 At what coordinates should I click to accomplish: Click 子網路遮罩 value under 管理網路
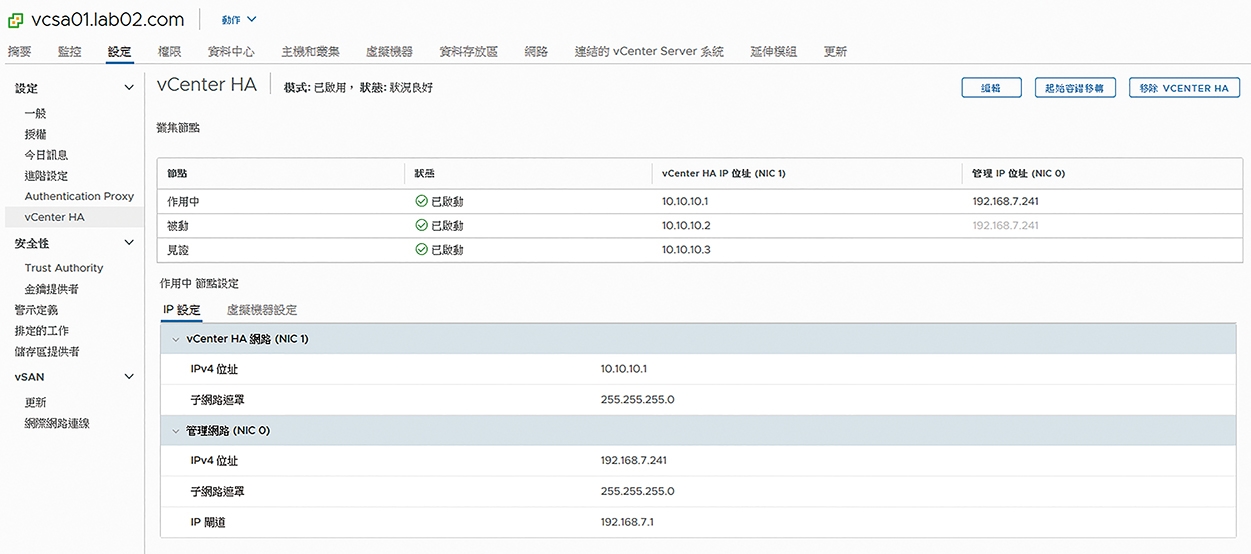(637, 491)
